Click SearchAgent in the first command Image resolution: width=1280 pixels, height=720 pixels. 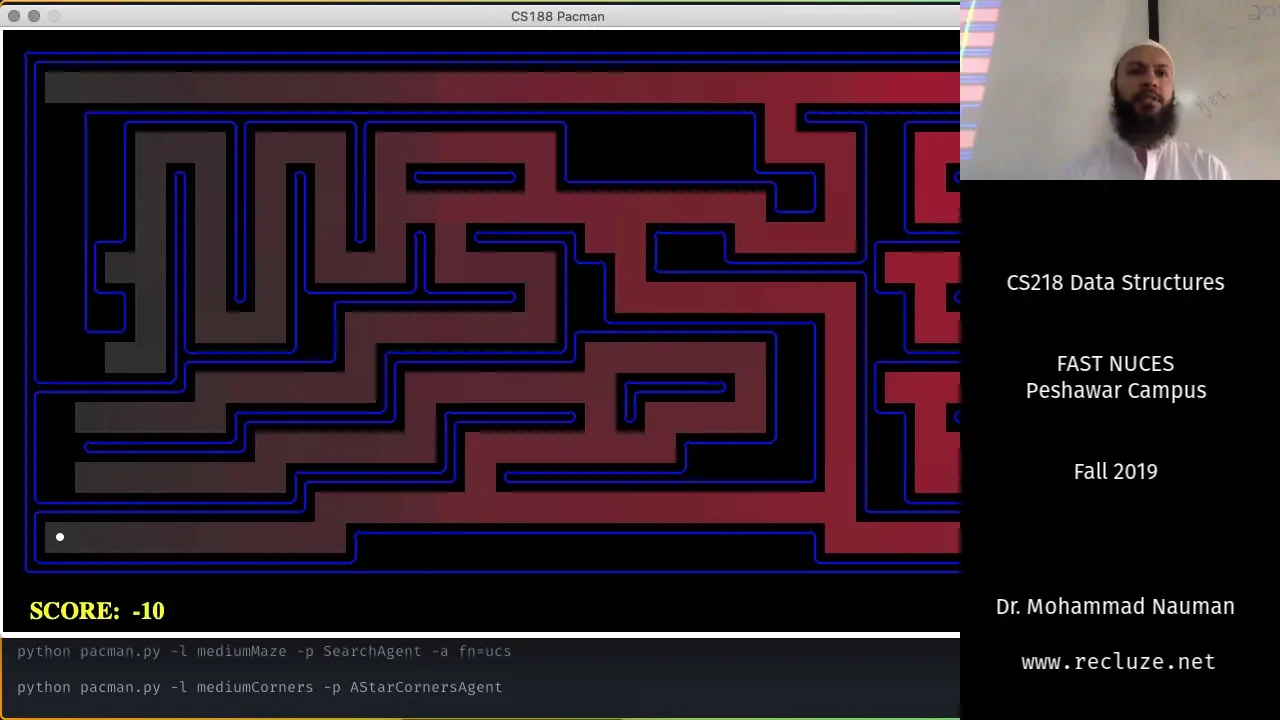pos(371,652)
